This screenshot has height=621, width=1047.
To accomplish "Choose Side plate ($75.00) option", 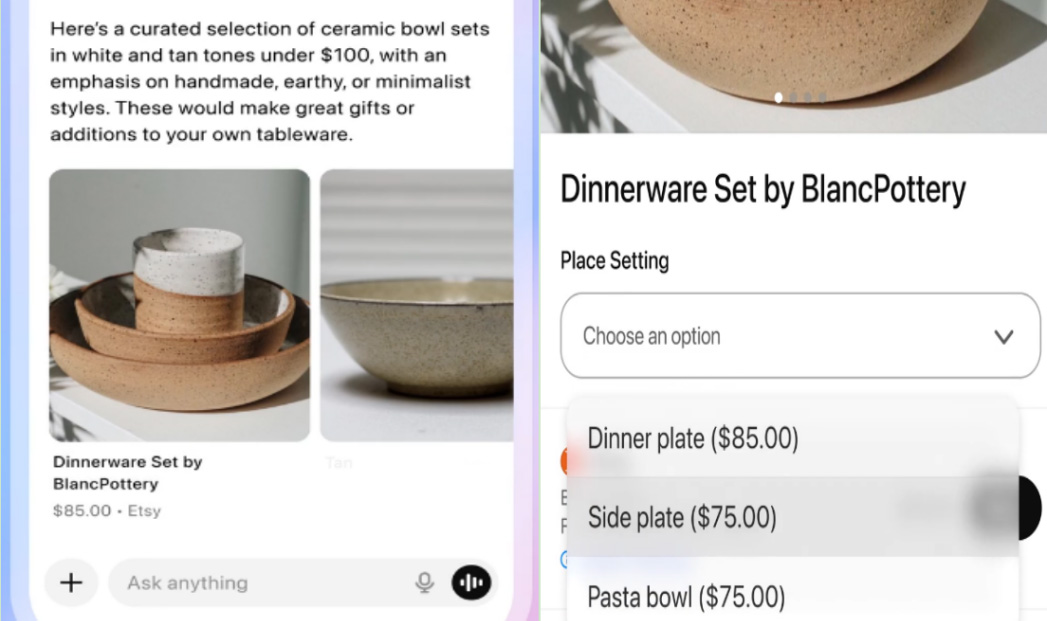I will click(682, 517).
